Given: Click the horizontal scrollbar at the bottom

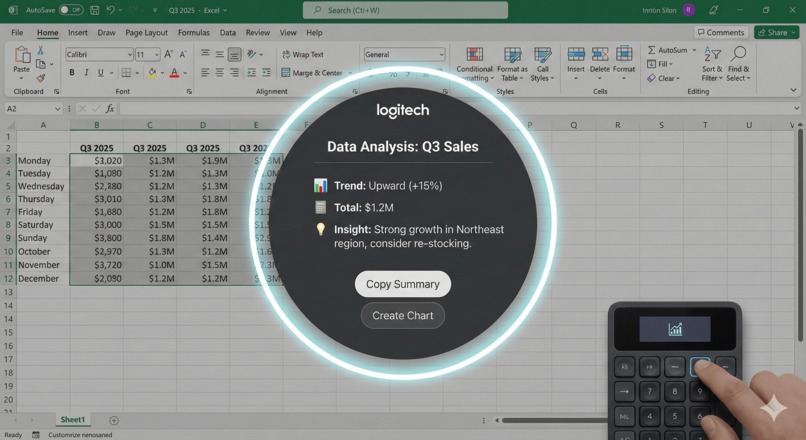Looking at the screenshot, I should (x=554, y=420).
